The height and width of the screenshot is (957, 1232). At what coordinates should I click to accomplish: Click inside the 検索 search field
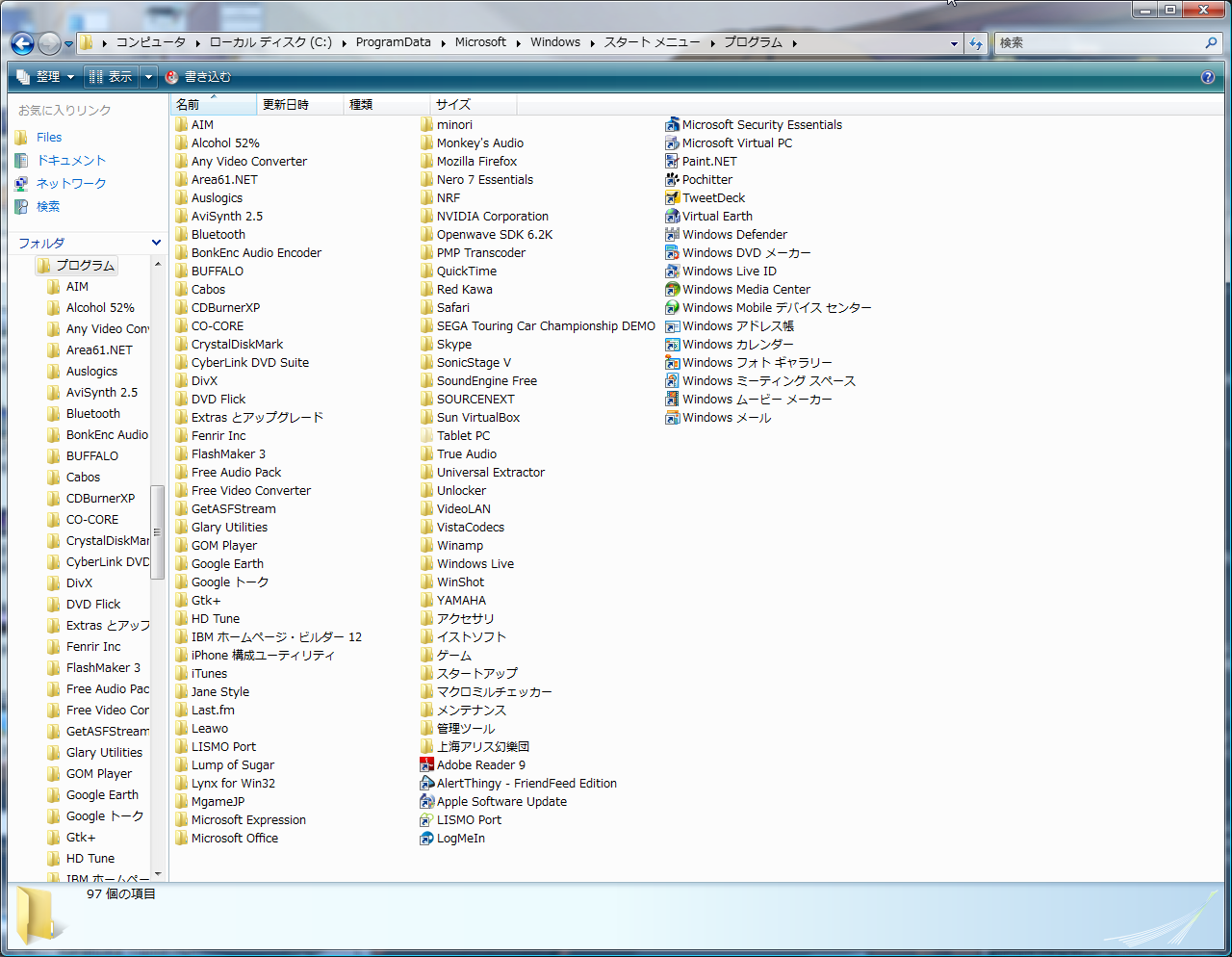[1097, 43]
